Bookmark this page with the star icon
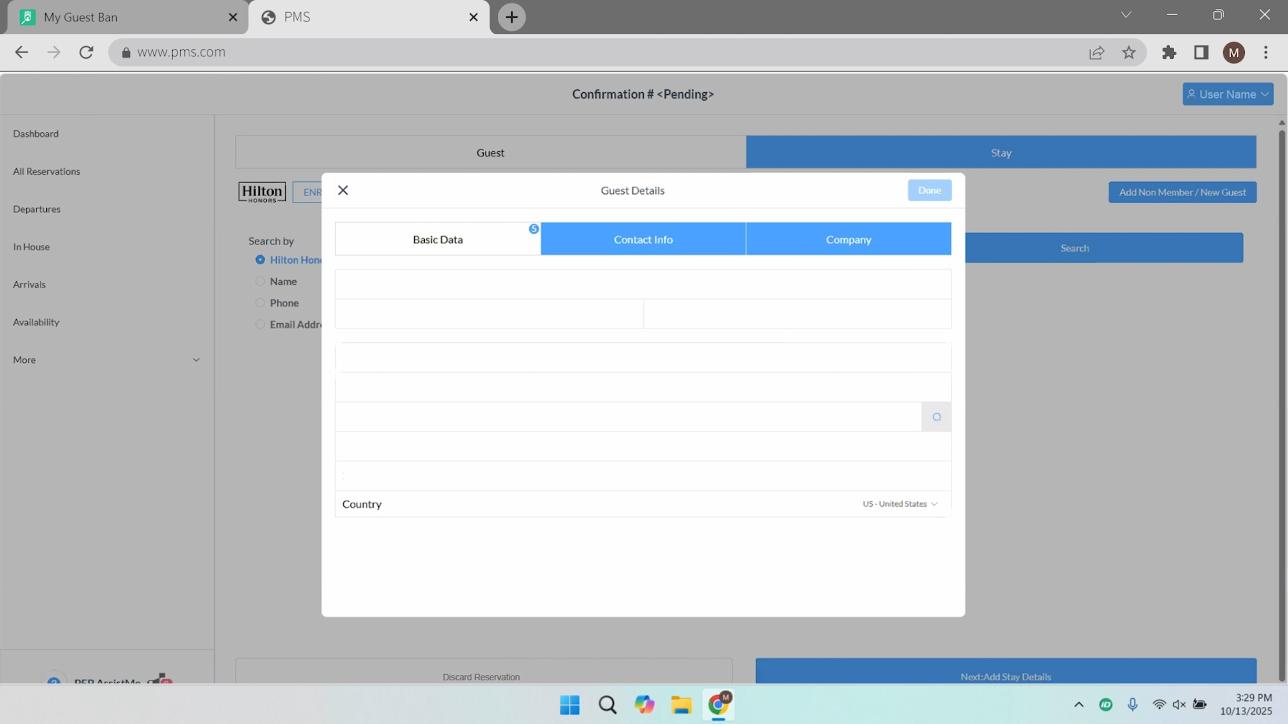 click(1128, 52)
